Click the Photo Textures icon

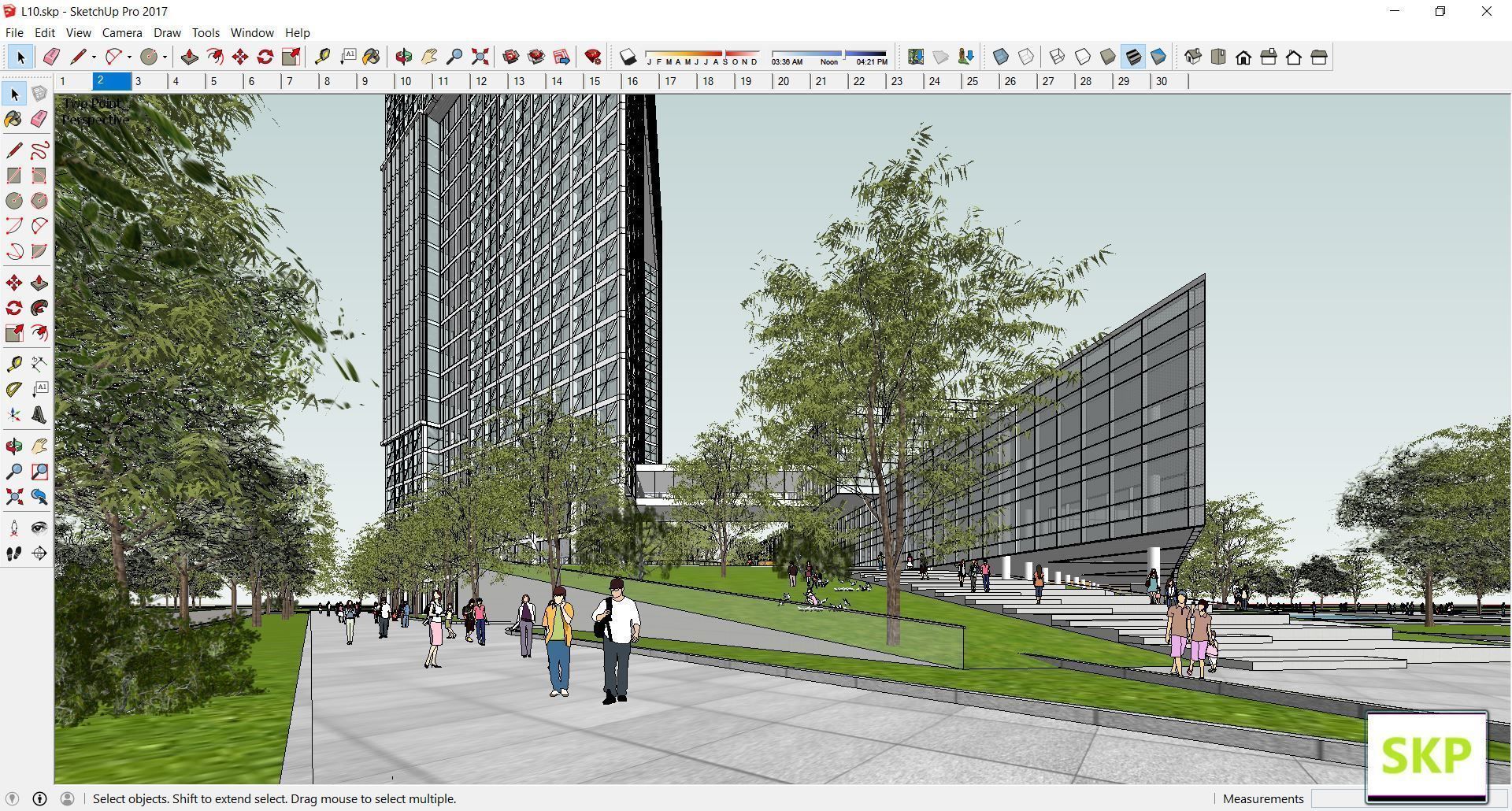(x=965, y=57)
